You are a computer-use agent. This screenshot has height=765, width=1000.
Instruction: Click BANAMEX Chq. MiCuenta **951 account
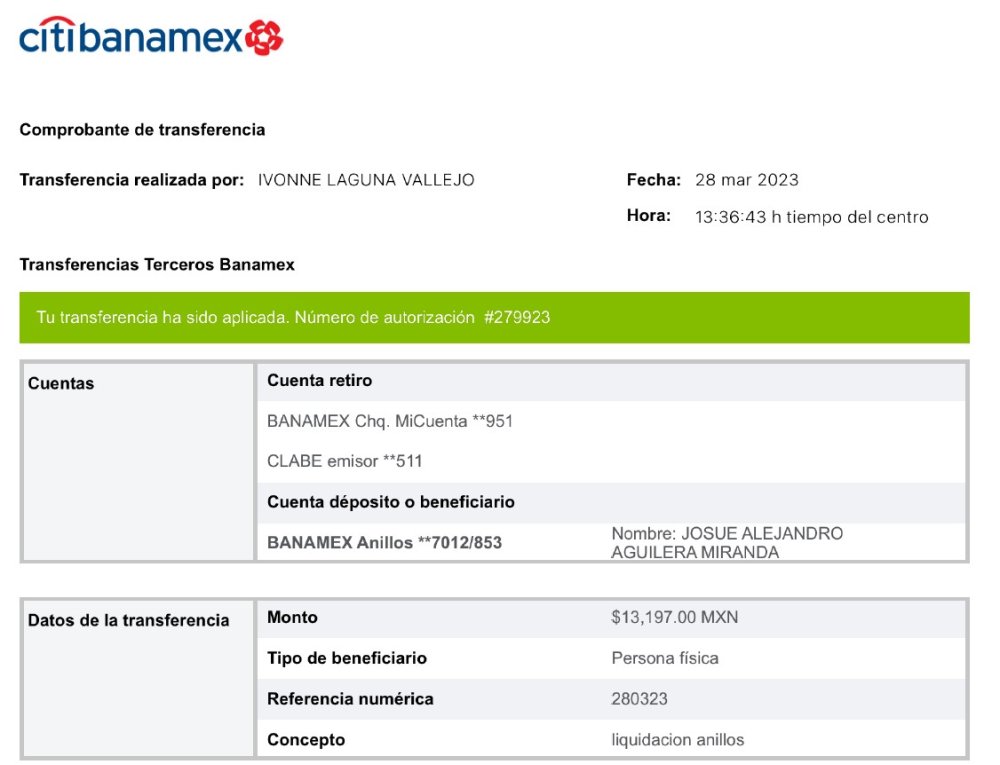click(390, 421)
